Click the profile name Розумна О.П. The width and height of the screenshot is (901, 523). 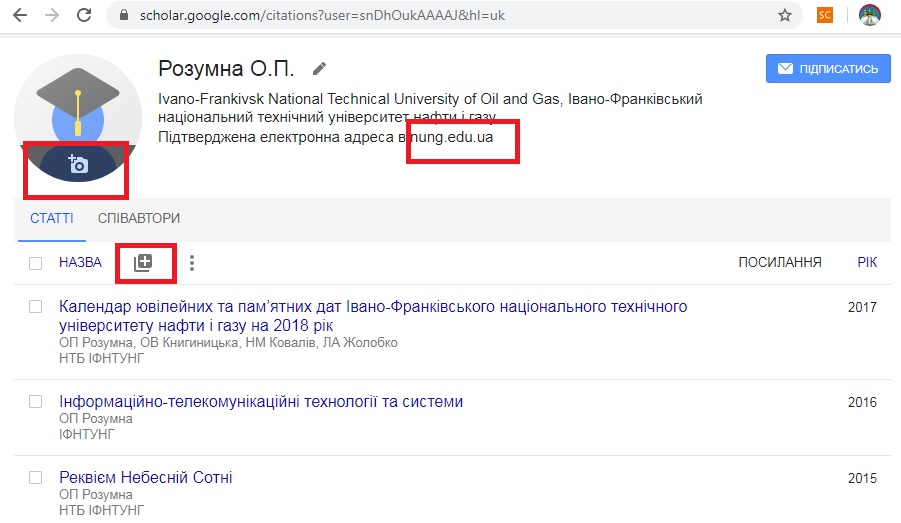pyautogui.click(x=226, y=68)
